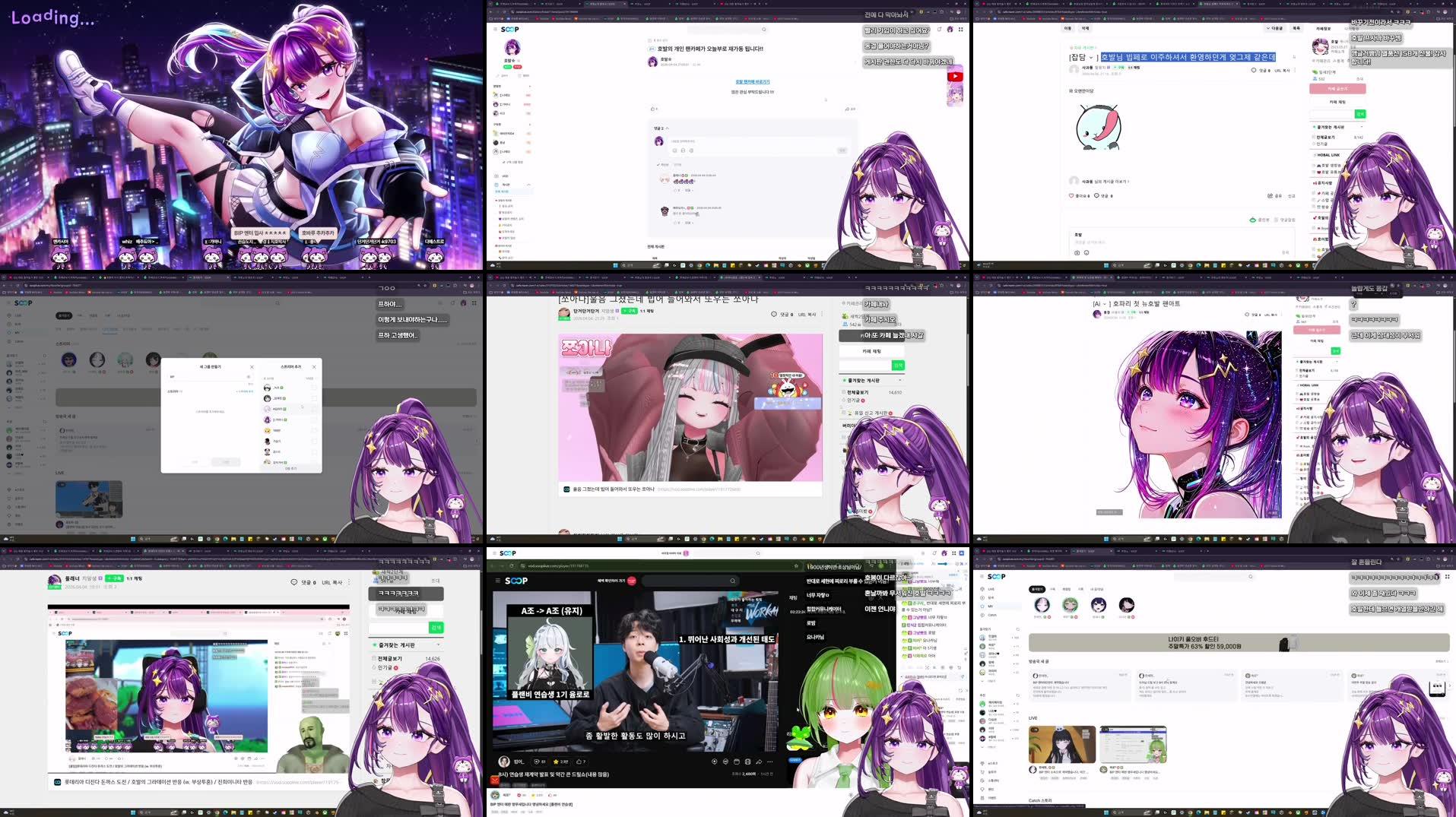
Task: Click the 호발 팬카페 바로가기 link
Action: point(753,82)
